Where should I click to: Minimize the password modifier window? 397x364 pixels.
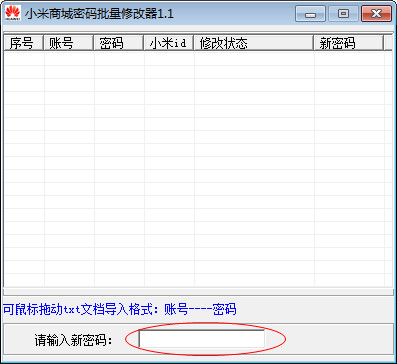click(x=310, y=14)
